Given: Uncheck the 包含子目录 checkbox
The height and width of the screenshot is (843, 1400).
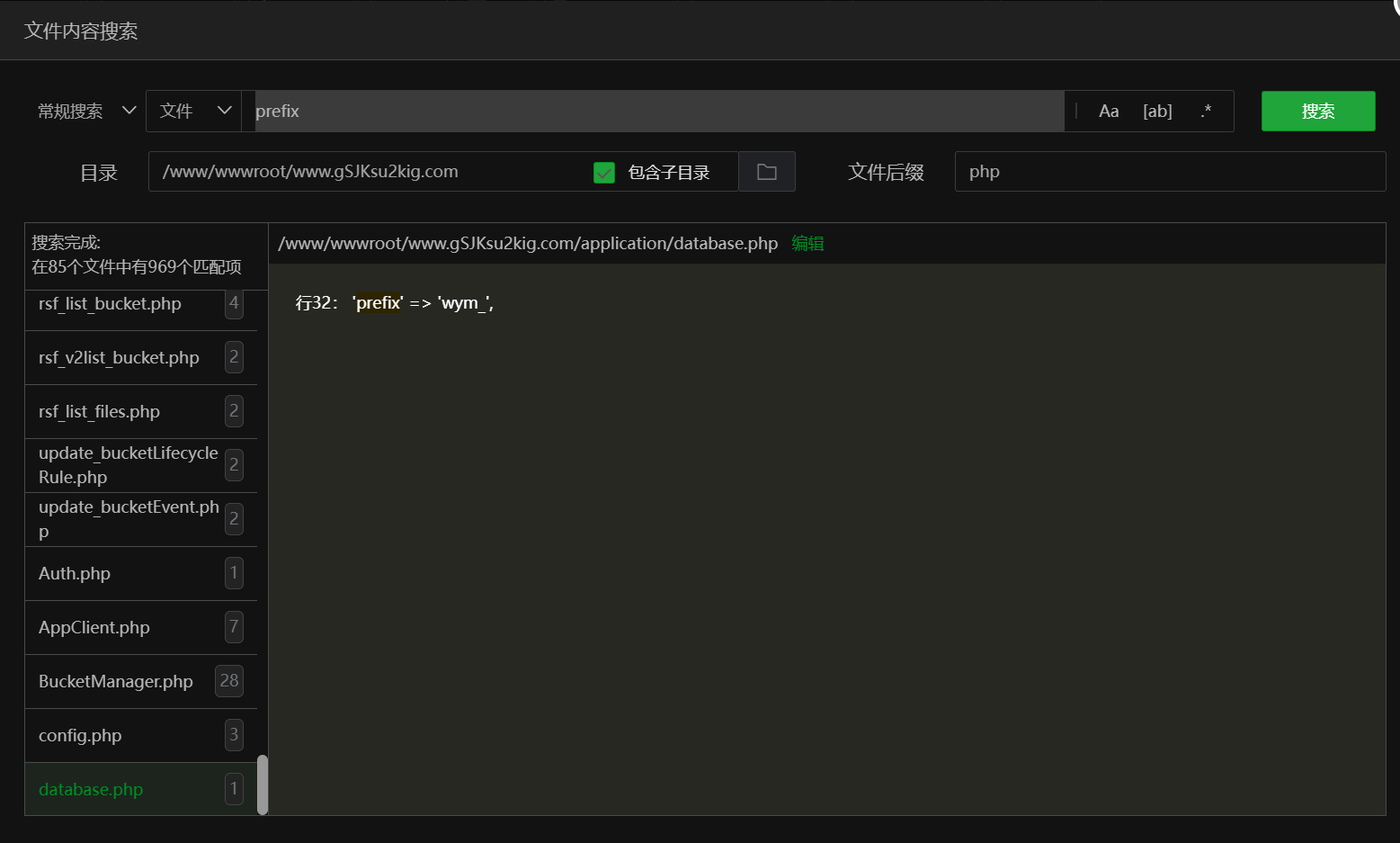Looking at the screenshot, I should (604, 173).
